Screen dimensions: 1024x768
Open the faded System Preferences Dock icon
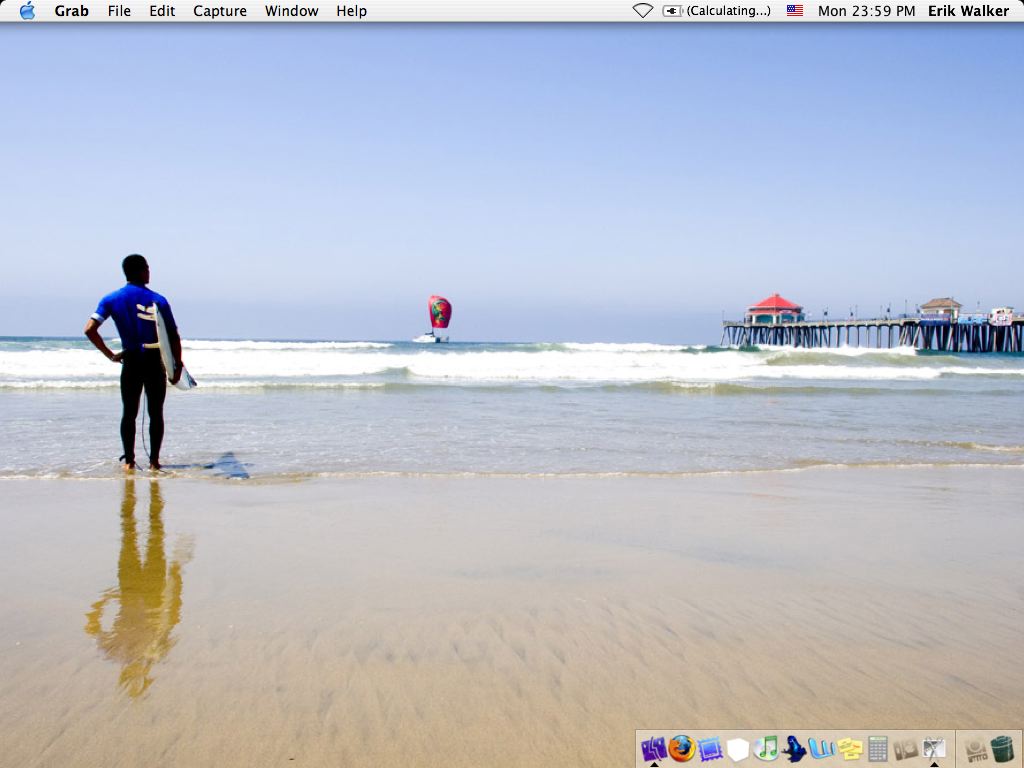[906, 749]
